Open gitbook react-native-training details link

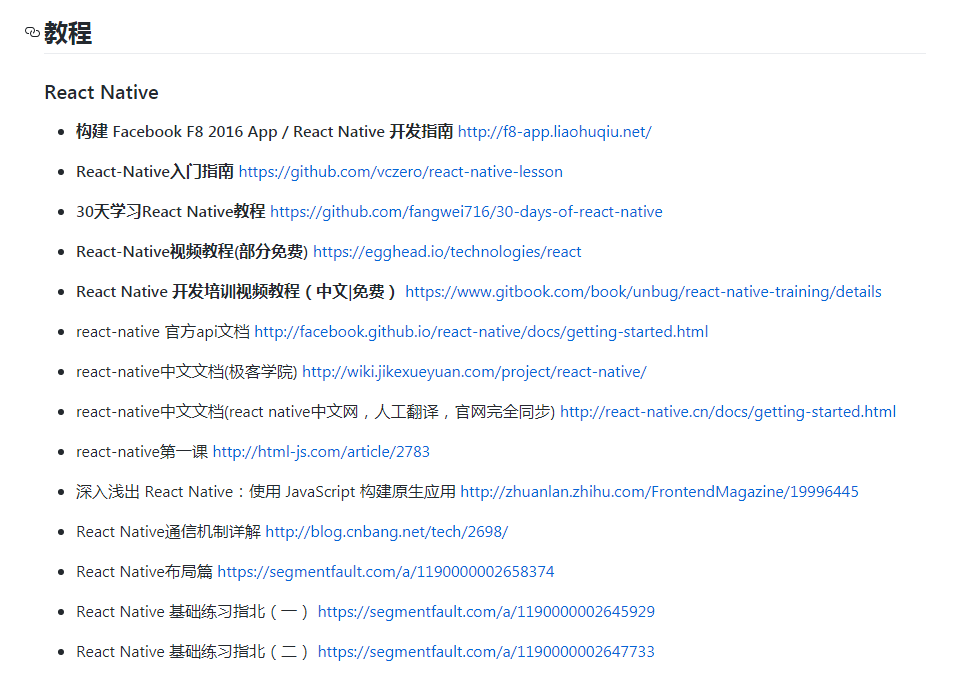643,292
